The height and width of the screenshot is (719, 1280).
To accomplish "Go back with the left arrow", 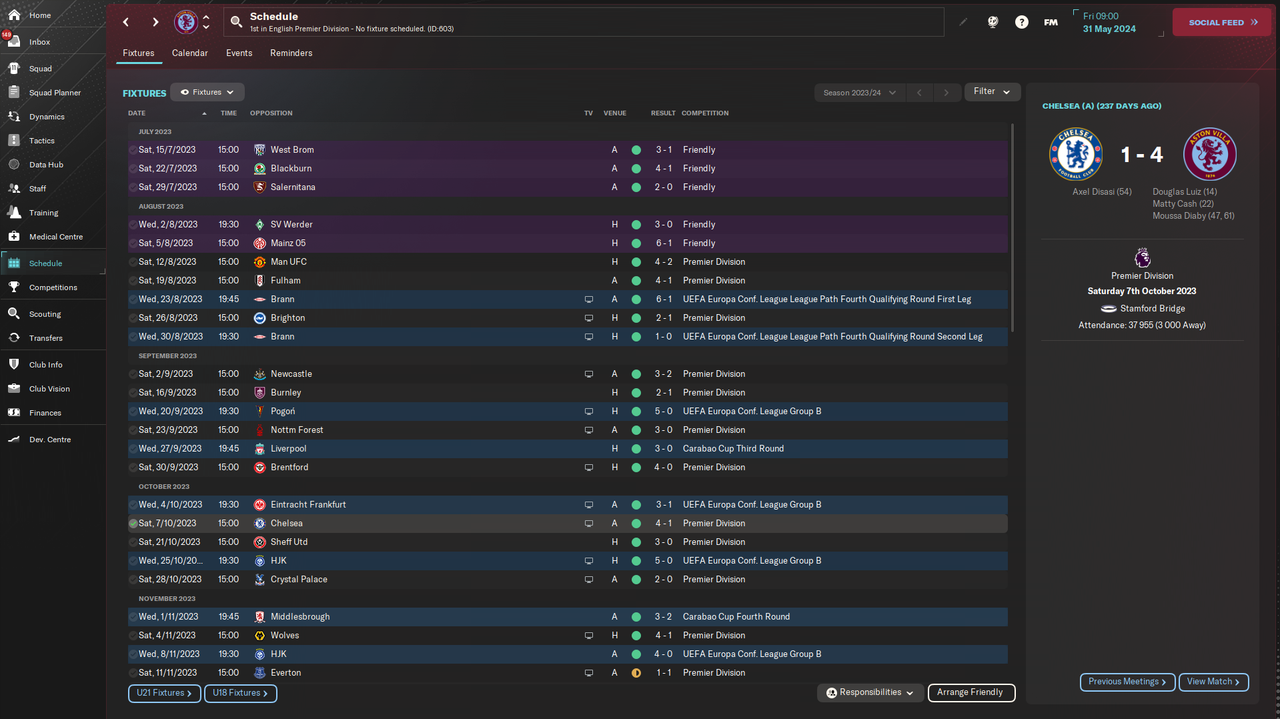I will click(126, 22).
